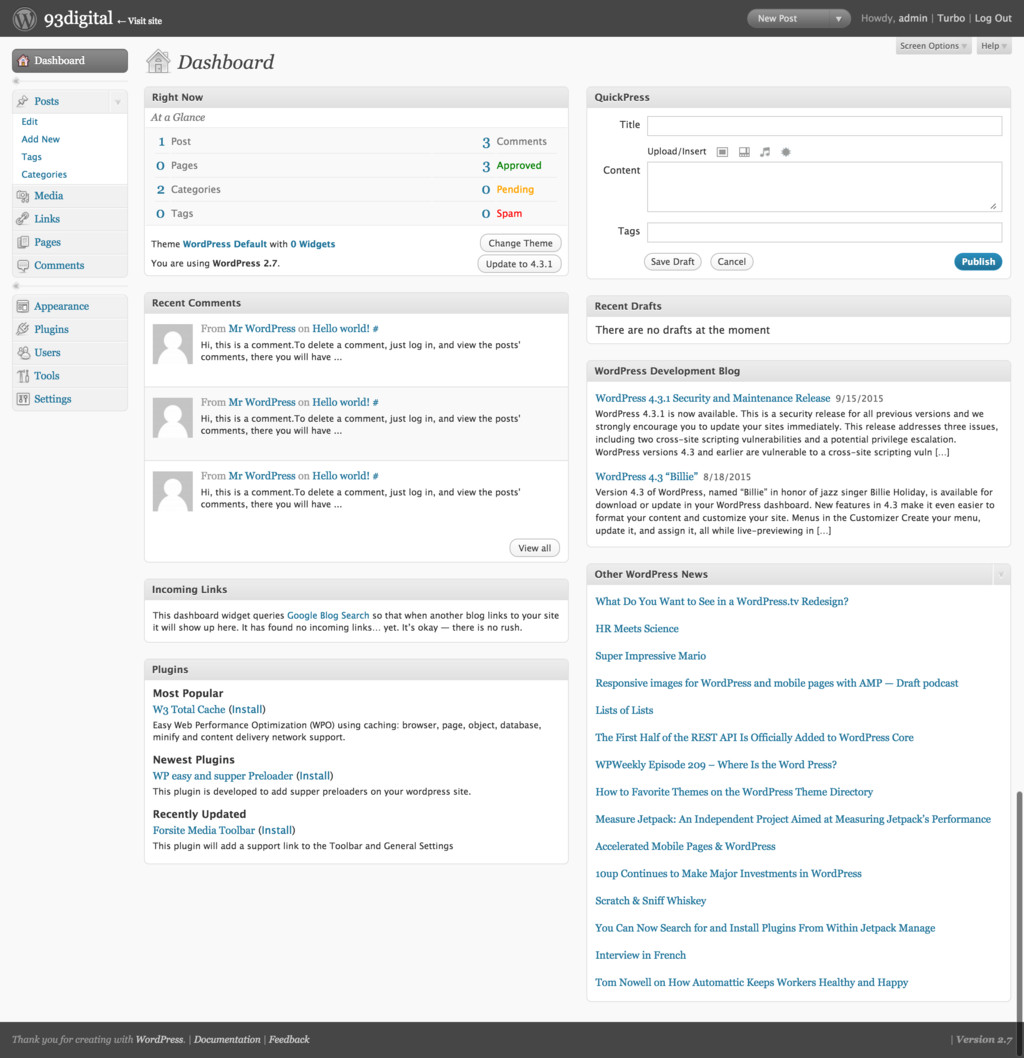
Task: Click the Add Audio music-note icon
Action: [765, 152]
